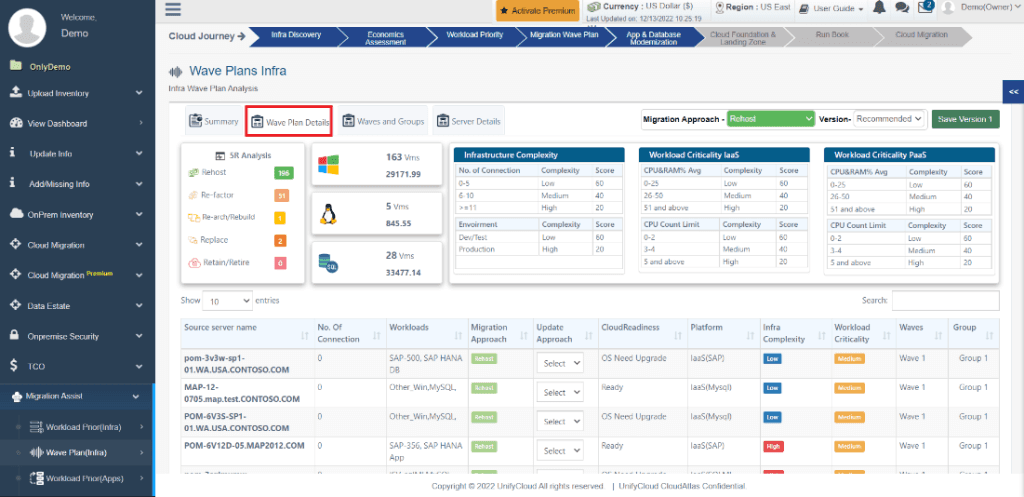Click the OnlyDemo folder icon

click(x=15, y=66)
